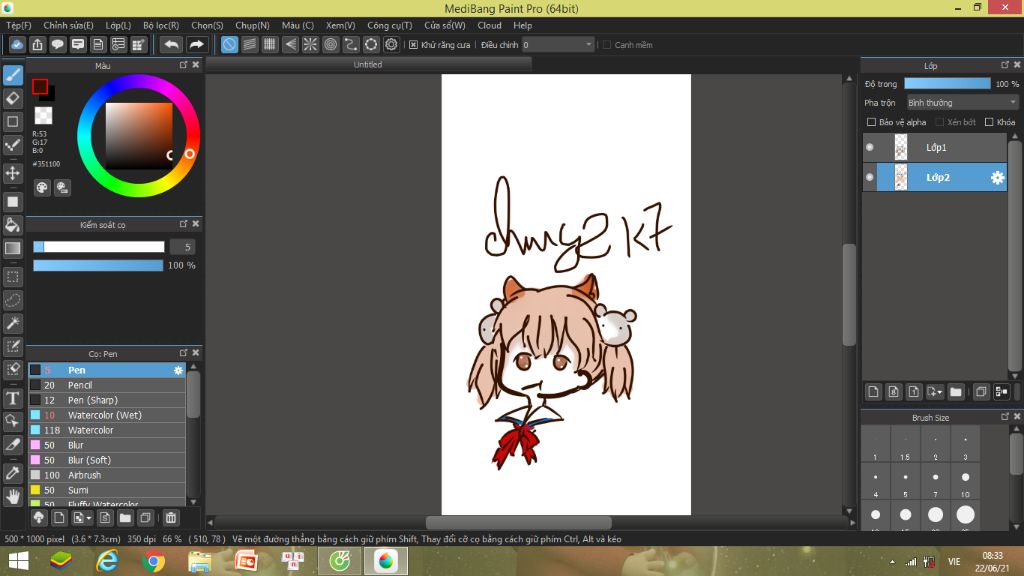Image resolution: width=1024 pixels, height=576 pixels.
Task: Open snap settings gear icon
Action: click(391, 44)
